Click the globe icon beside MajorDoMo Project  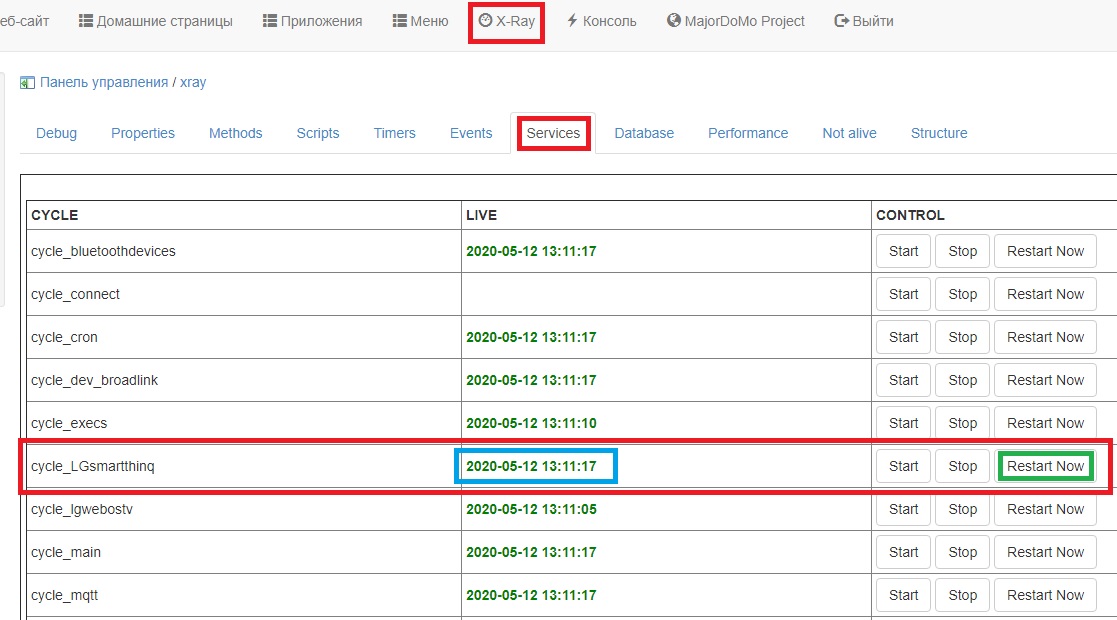pyautogui.click(x=674, y=21)
